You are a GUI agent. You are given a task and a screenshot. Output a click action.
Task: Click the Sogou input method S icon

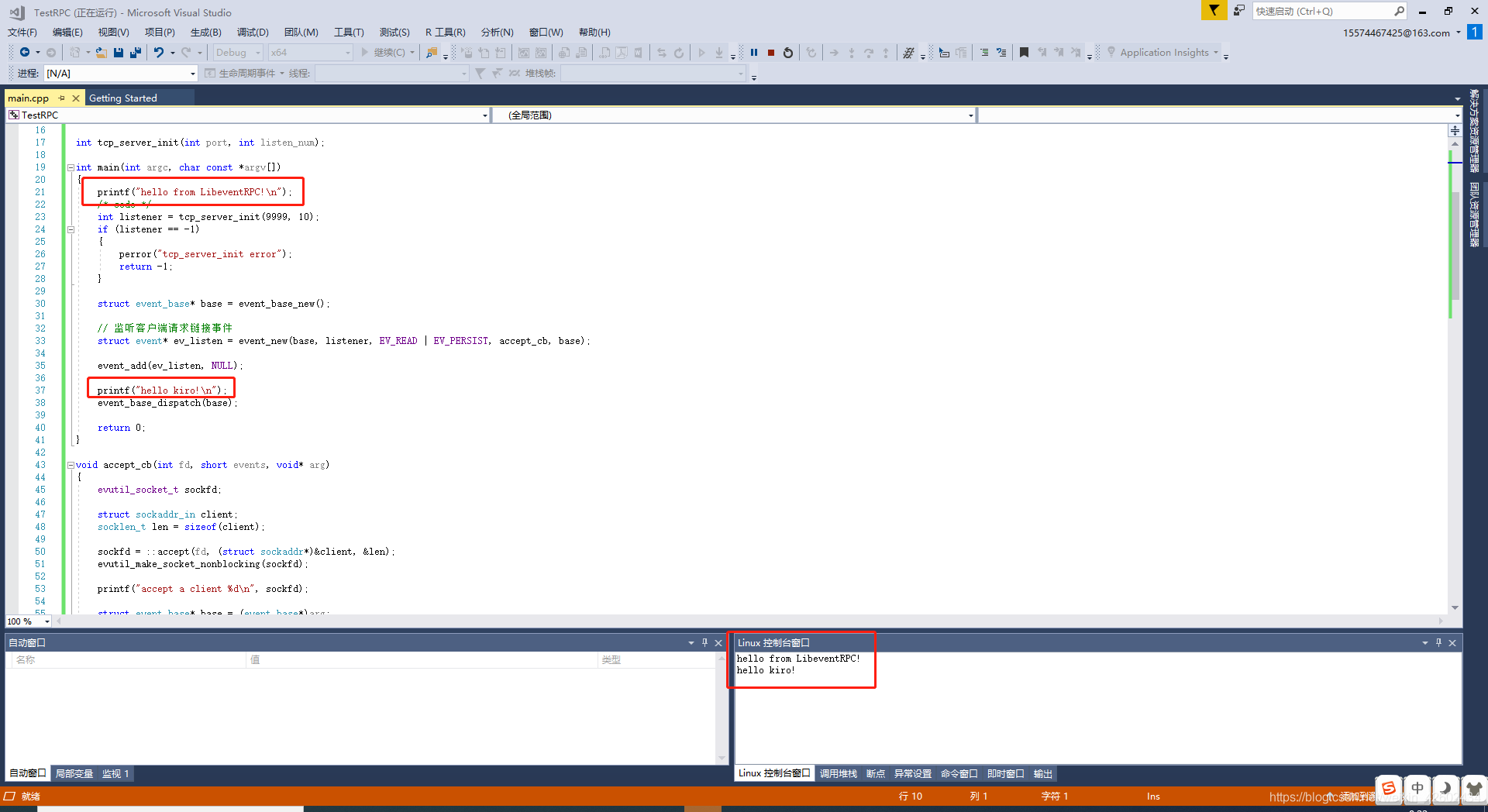[x=1389, y=788]
